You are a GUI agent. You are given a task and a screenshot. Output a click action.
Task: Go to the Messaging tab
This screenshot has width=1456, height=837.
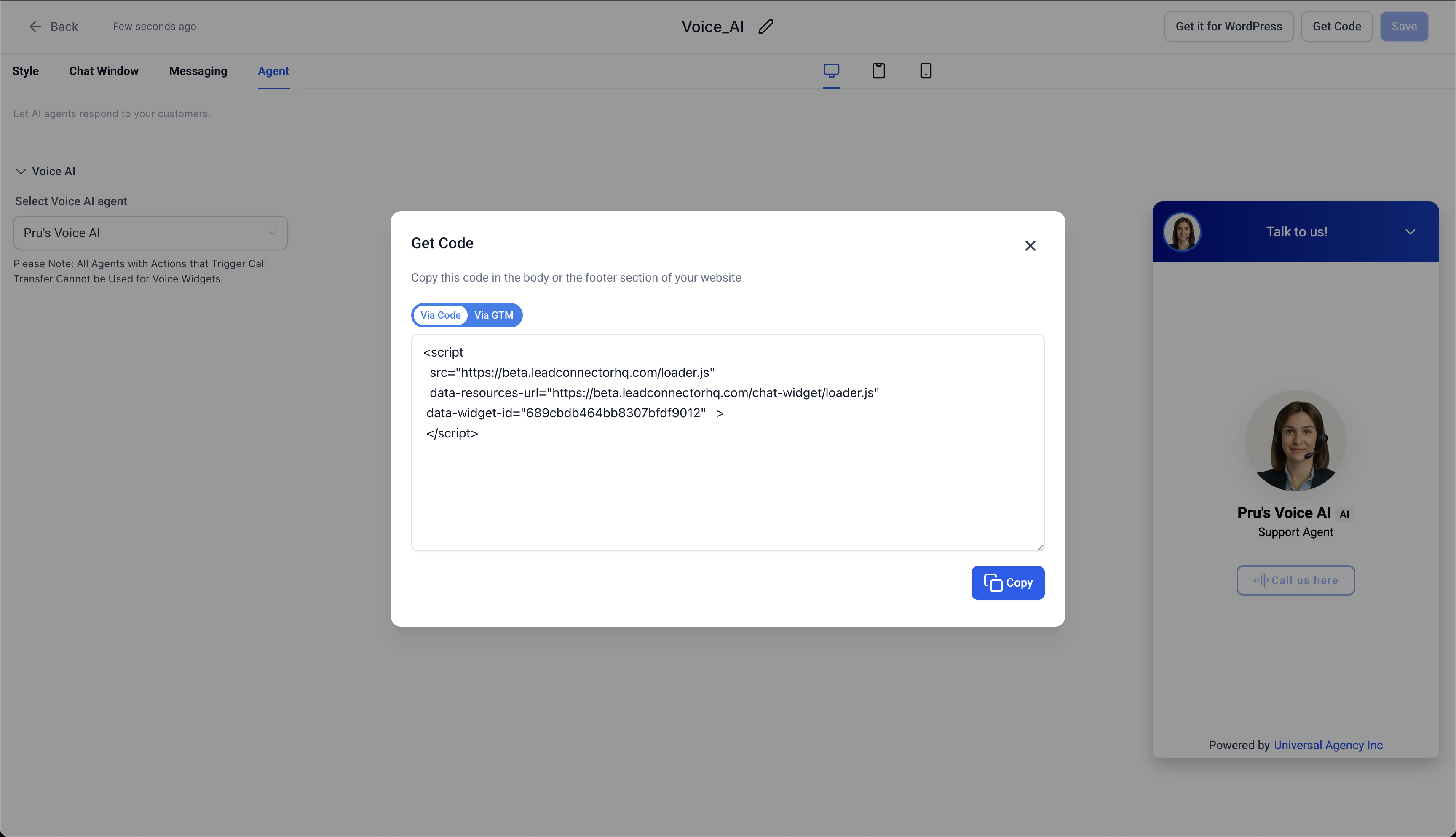point(198,71)
